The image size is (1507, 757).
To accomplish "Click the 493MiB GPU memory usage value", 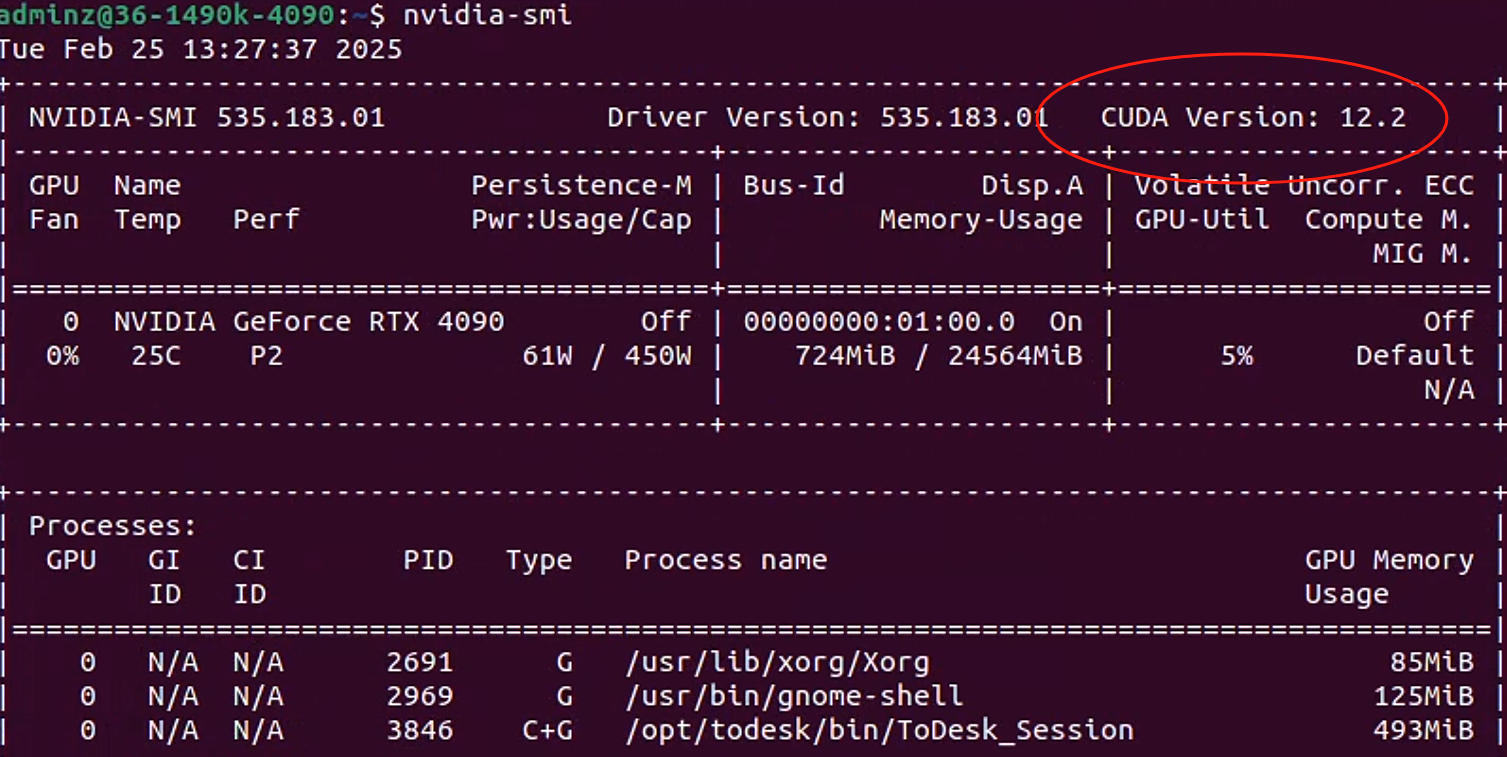I will coord(1422,730).
